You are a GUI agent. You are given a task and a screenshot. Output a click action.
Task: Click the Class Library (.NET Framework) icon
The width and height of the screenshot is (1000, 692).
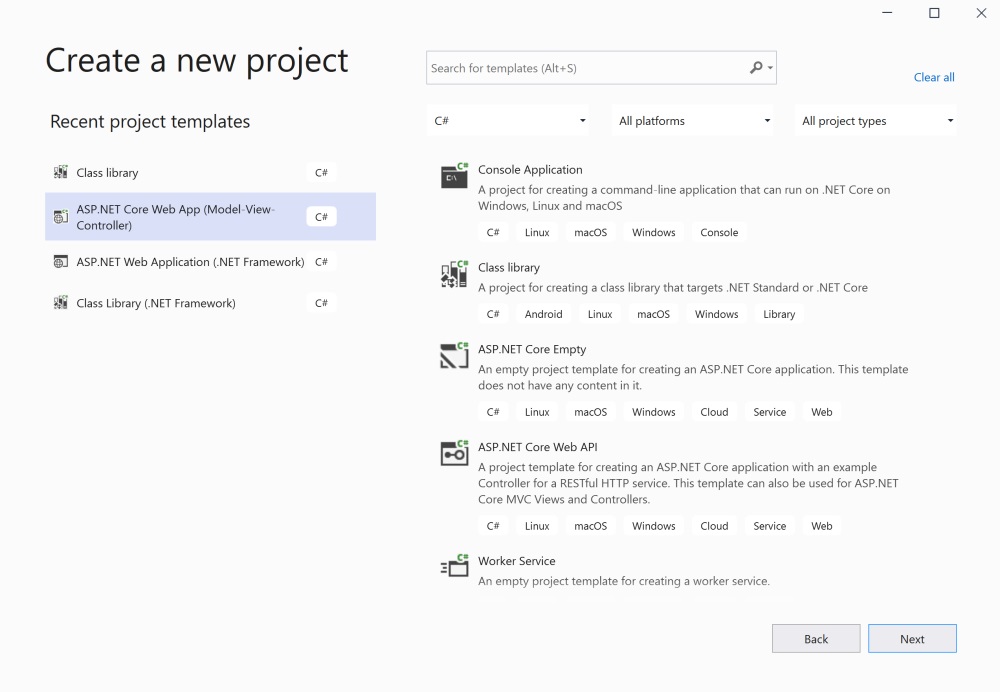[x=61, y=302]
